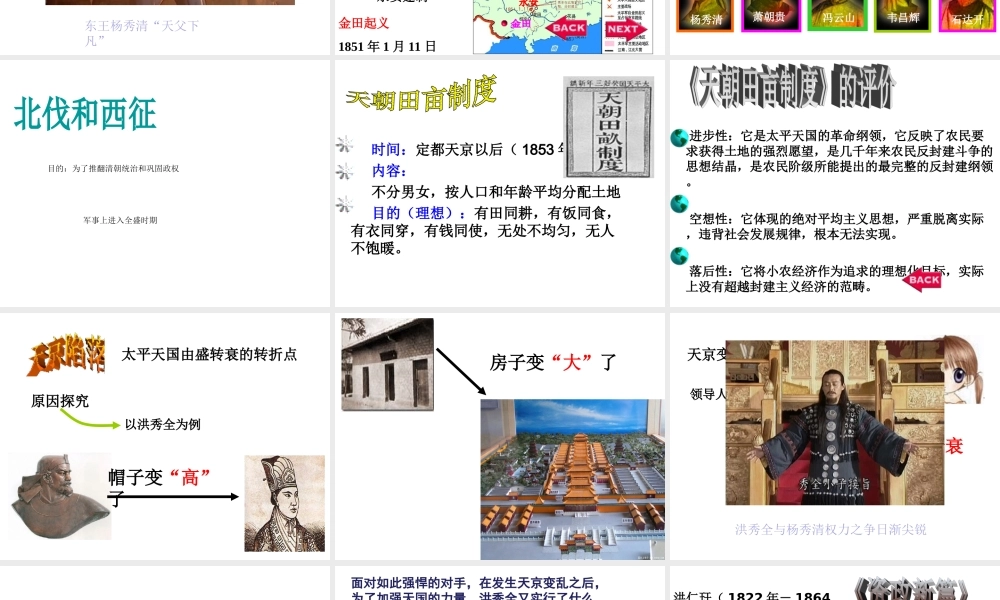This screenshot has width=1000, height=600.
Task: Click the snowflake bullet beside 内容
Action: click(345, 171)
